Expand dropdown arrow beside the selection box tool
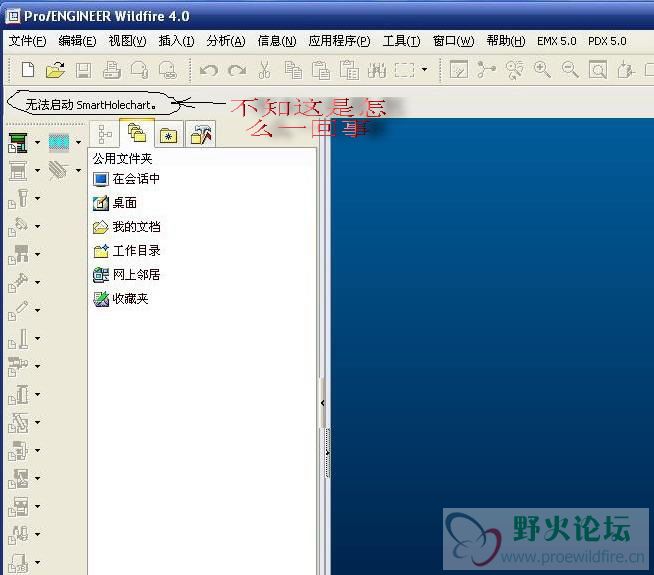Viewport: 654px width, 575px height. pyautogui.click(x=425, y=69)
